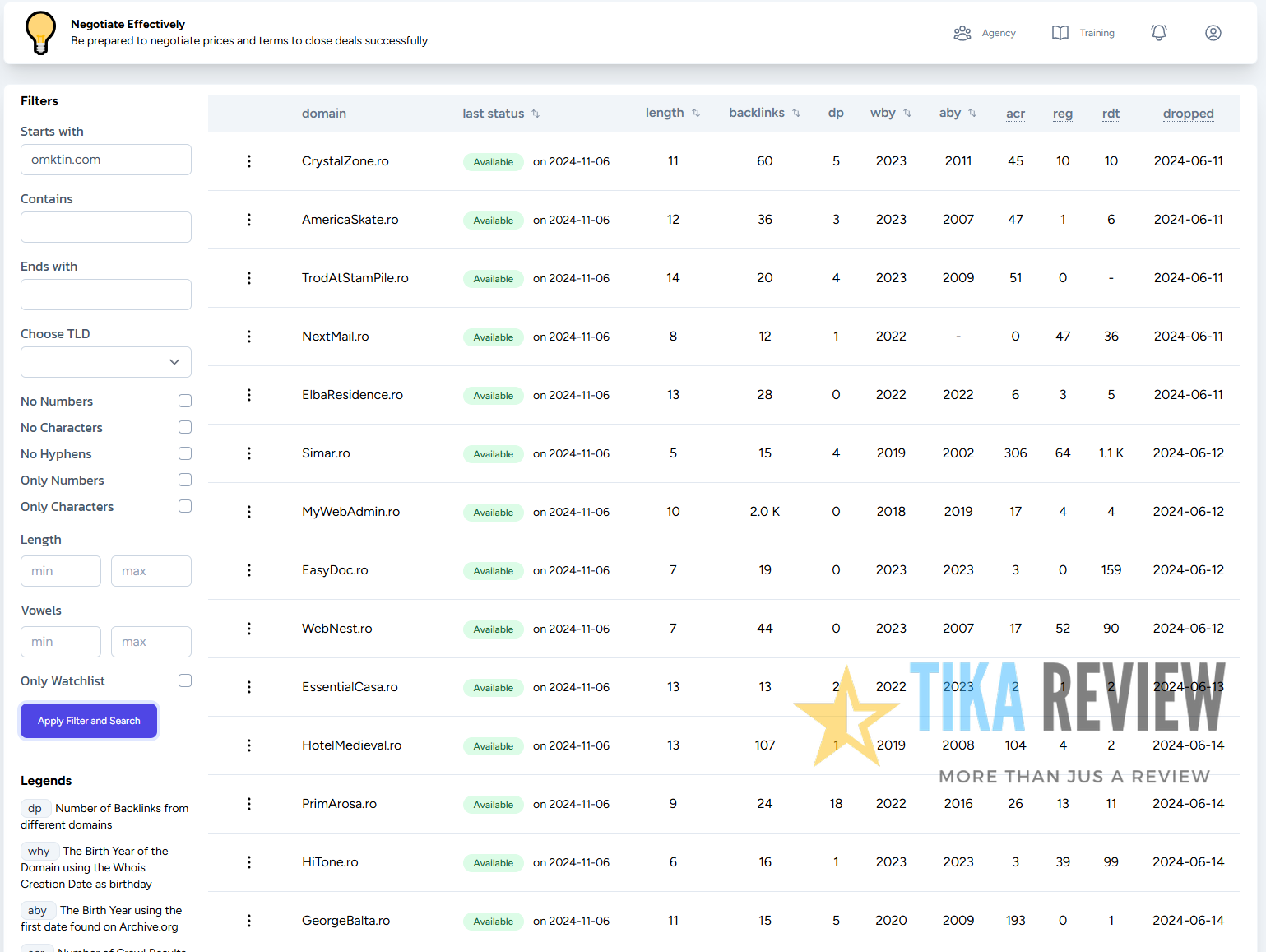Switch to the Training section
Screen dimensions: 1266x952
(x=1097, y=33)
